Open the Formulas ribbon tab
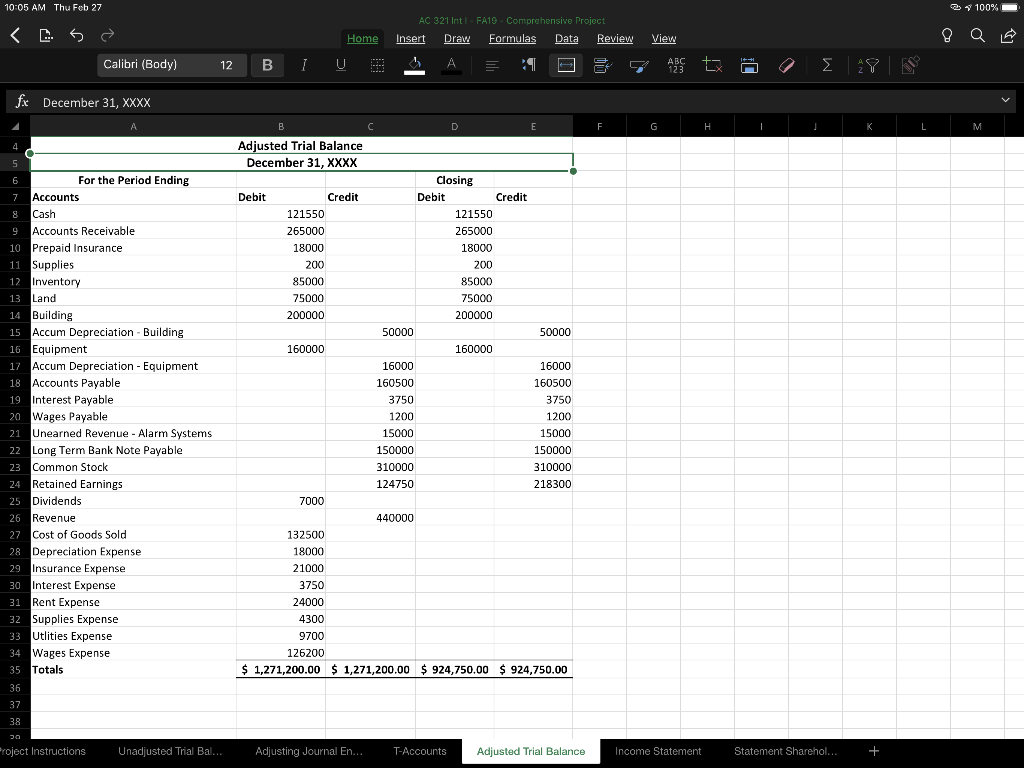 [512, 39]
